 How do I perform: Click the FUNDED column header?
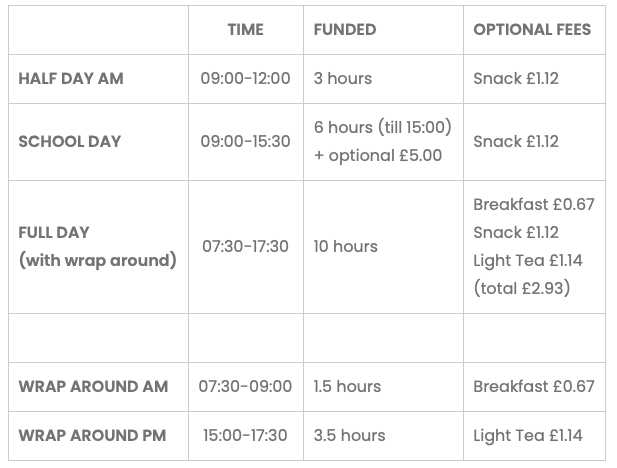[x=344, y=30]
